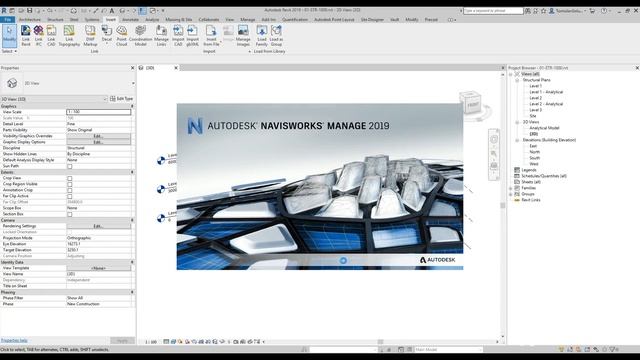640x360 pixels.
Task: Open the File menu tab
Action: (x=7, y=20)
